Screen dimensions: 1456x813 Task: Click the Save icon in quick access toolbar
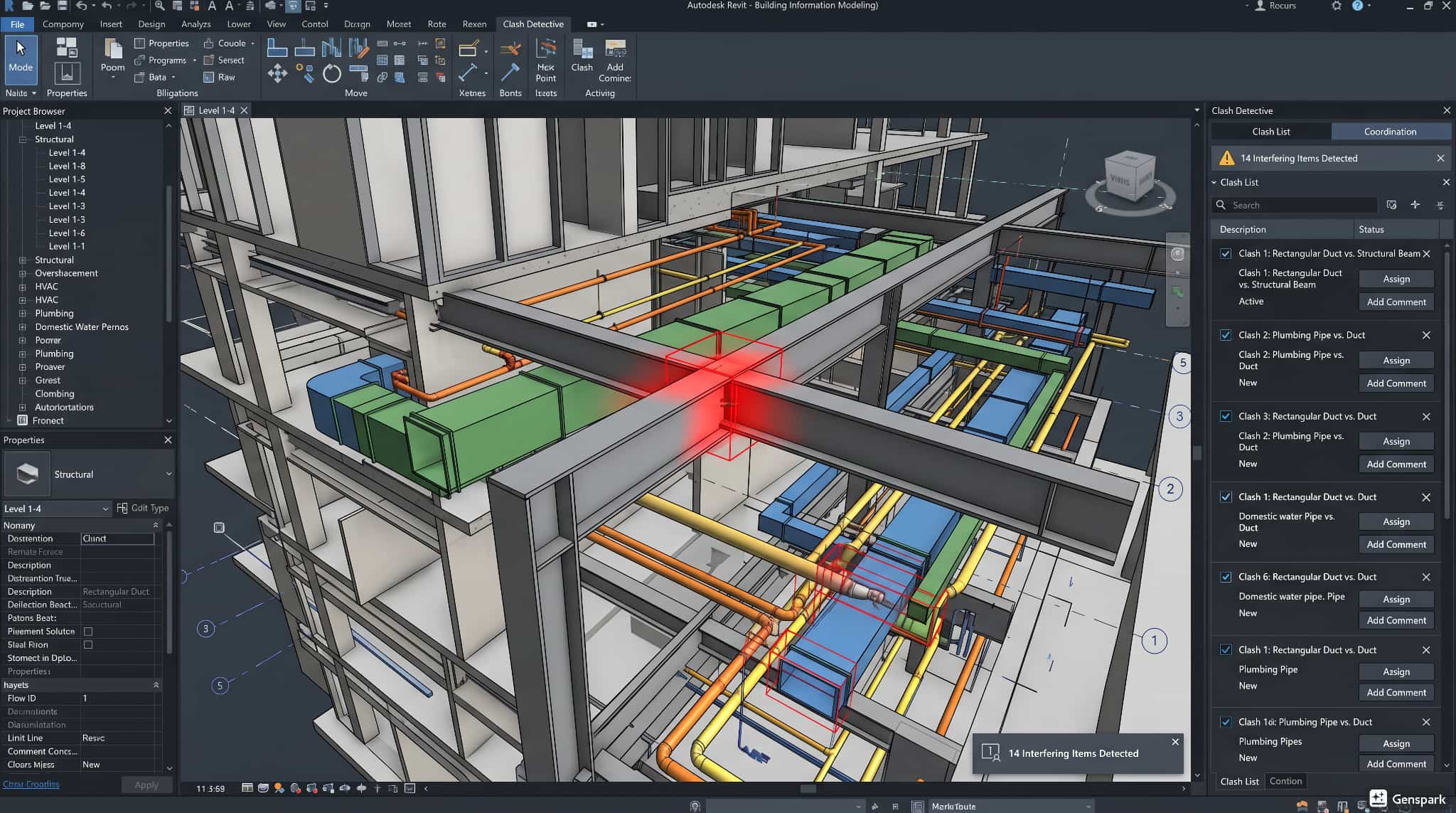(63, 6)
